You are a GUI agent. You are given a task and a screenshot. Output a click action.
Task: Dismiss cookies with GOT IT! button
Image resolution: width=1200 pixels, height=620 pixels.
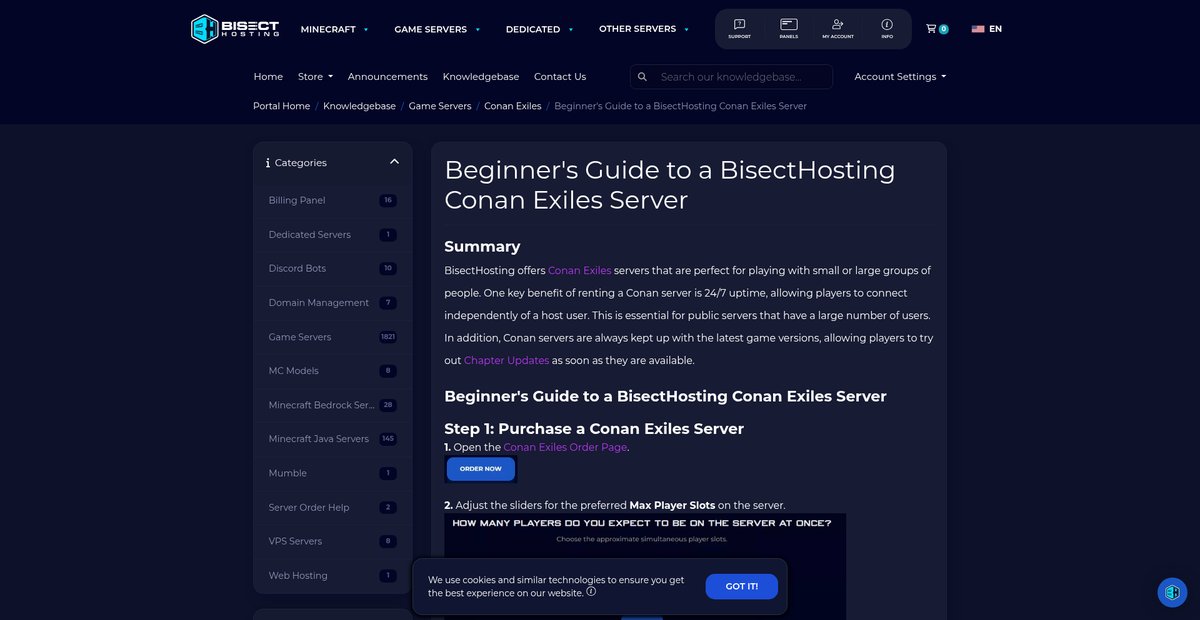point(741,587)
